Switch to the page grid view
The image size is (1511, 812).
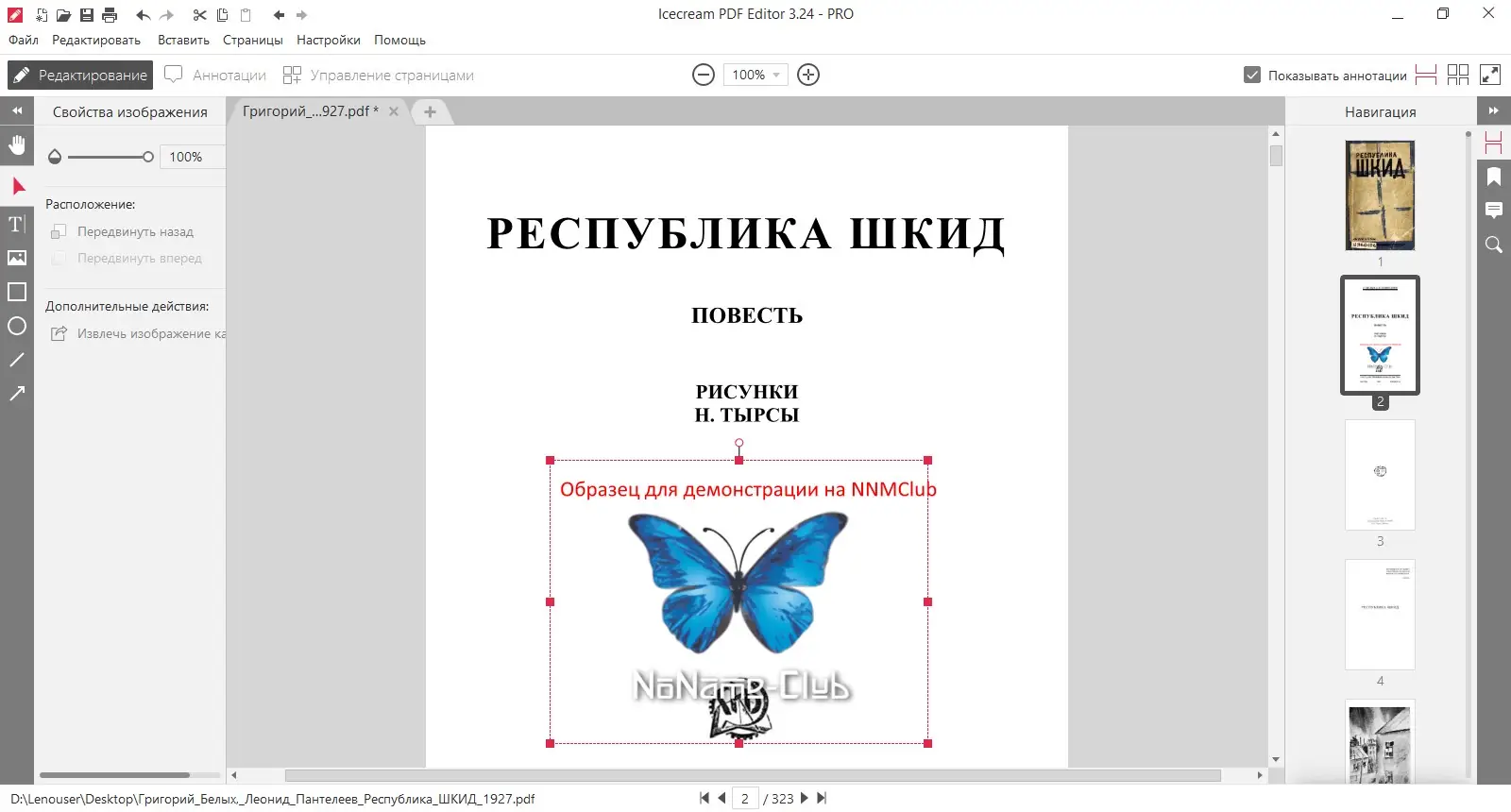point(1458,75)
